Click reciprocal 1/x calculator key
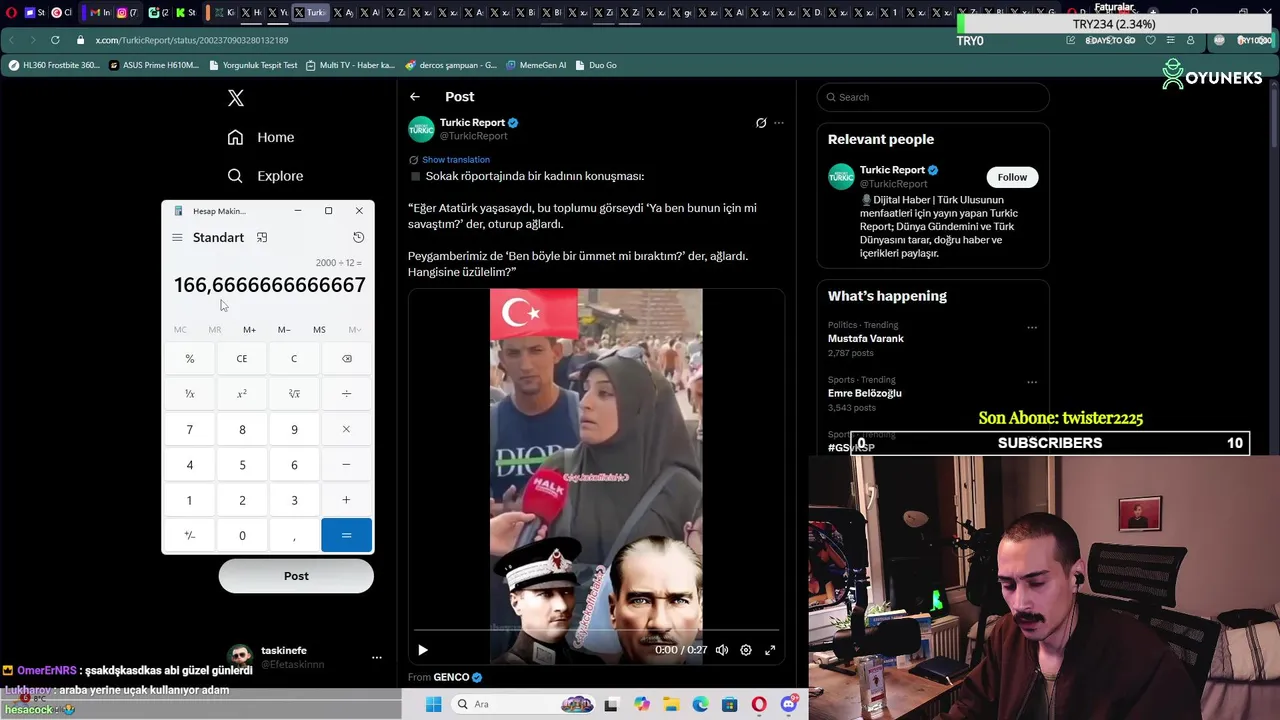This screenshot has height=720, width=1280. tap(190, 394)
